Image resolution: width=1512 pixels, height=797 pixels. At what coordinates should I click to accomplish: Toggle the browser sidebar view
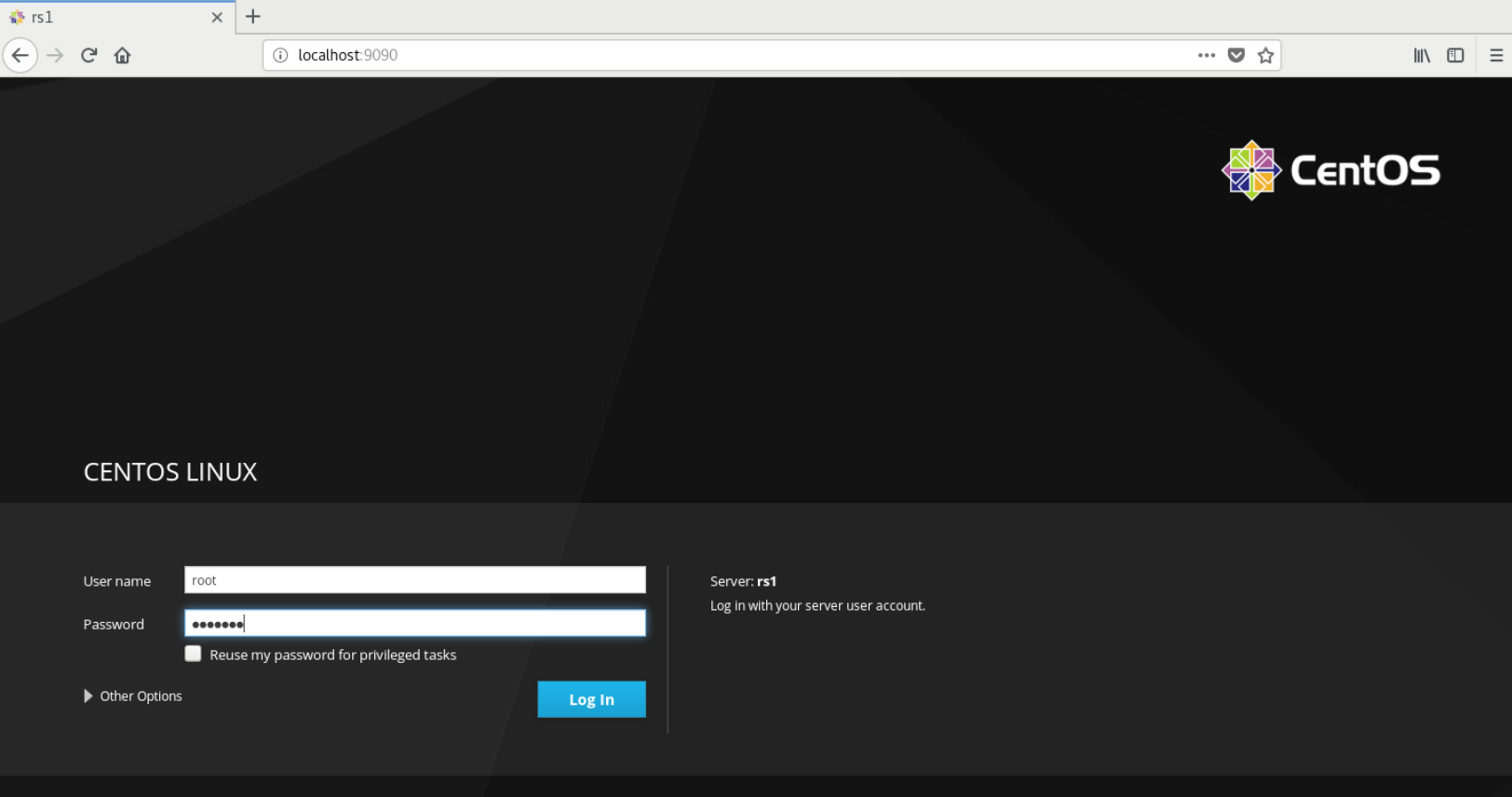point(1455,56)
